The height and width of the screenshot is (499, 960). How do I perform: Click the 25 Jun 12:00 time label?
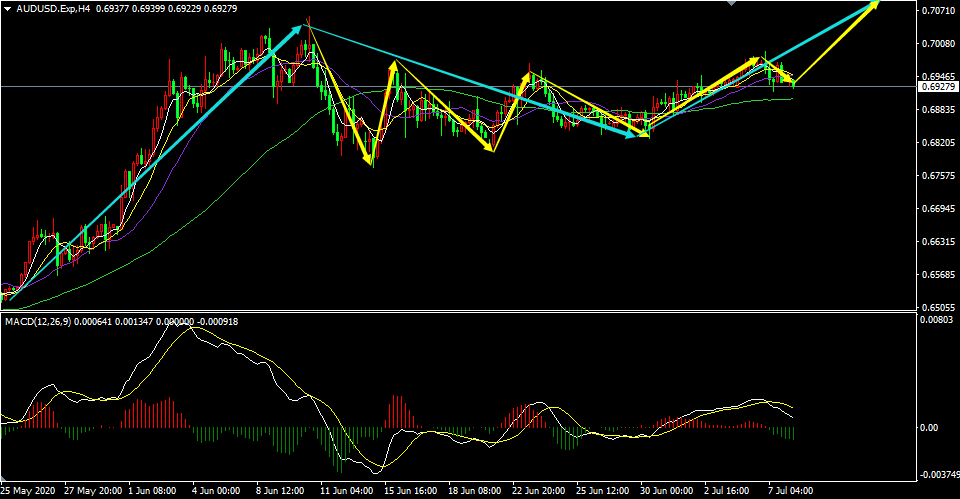point(602,491)
